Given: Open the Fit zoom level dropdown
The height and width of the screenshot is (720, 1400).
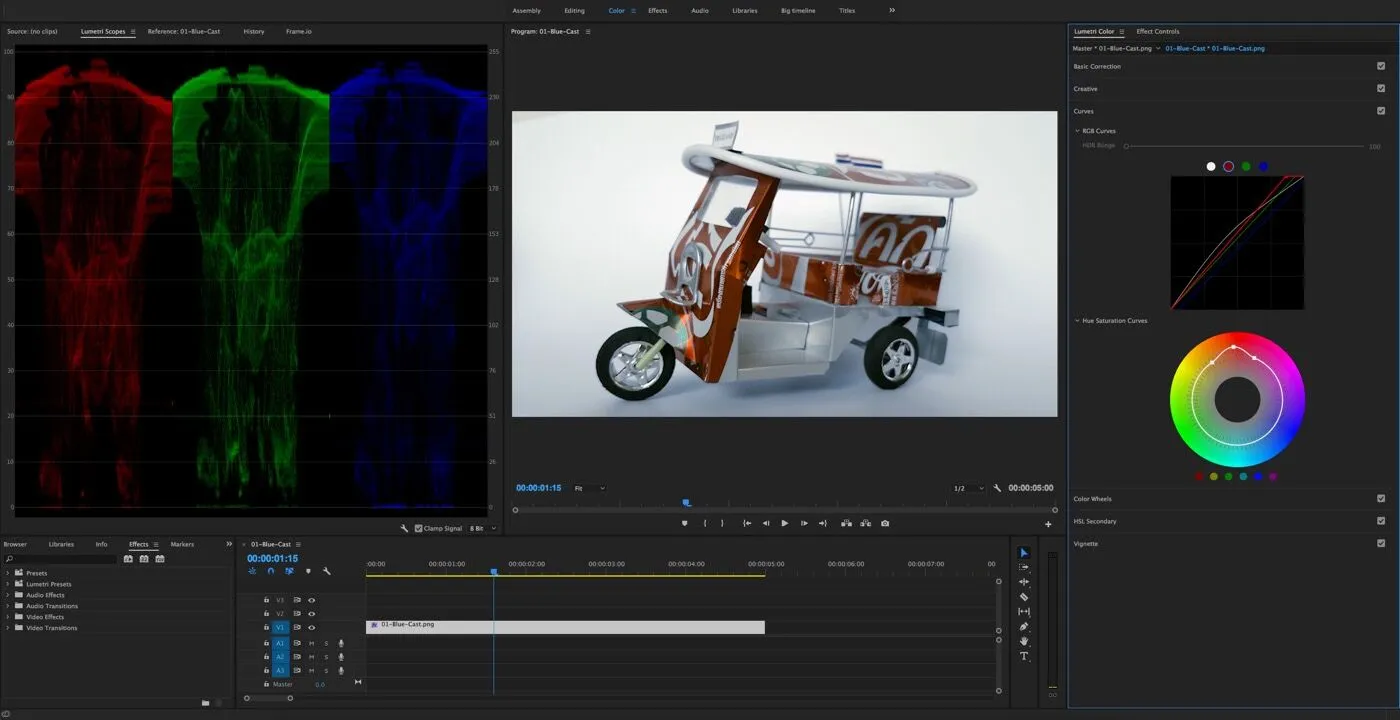Looking at the screenshot, I should (589, 488).
